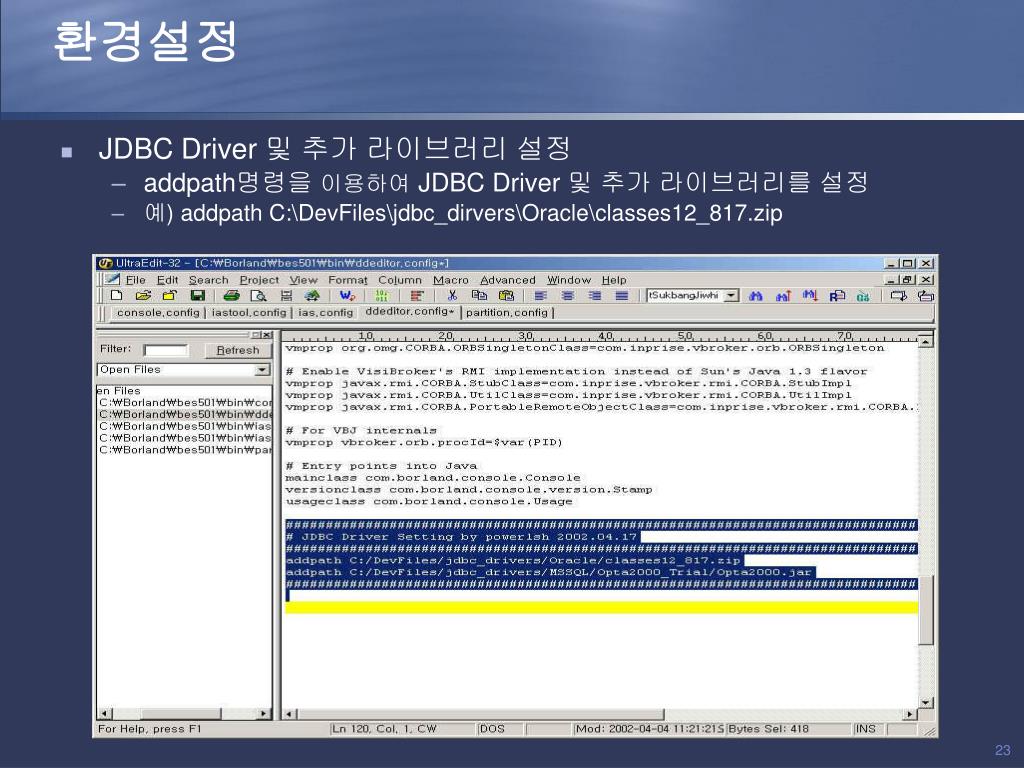Open the Window menu
The height and width of the screenshot is (768, 1024).
point(568,280)
